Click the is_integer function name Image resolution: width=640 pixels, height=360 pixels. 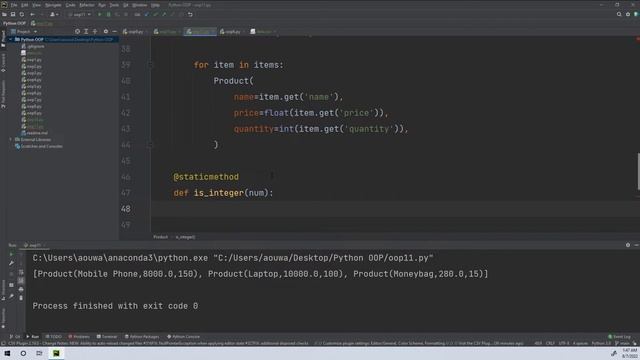point(219,193)
